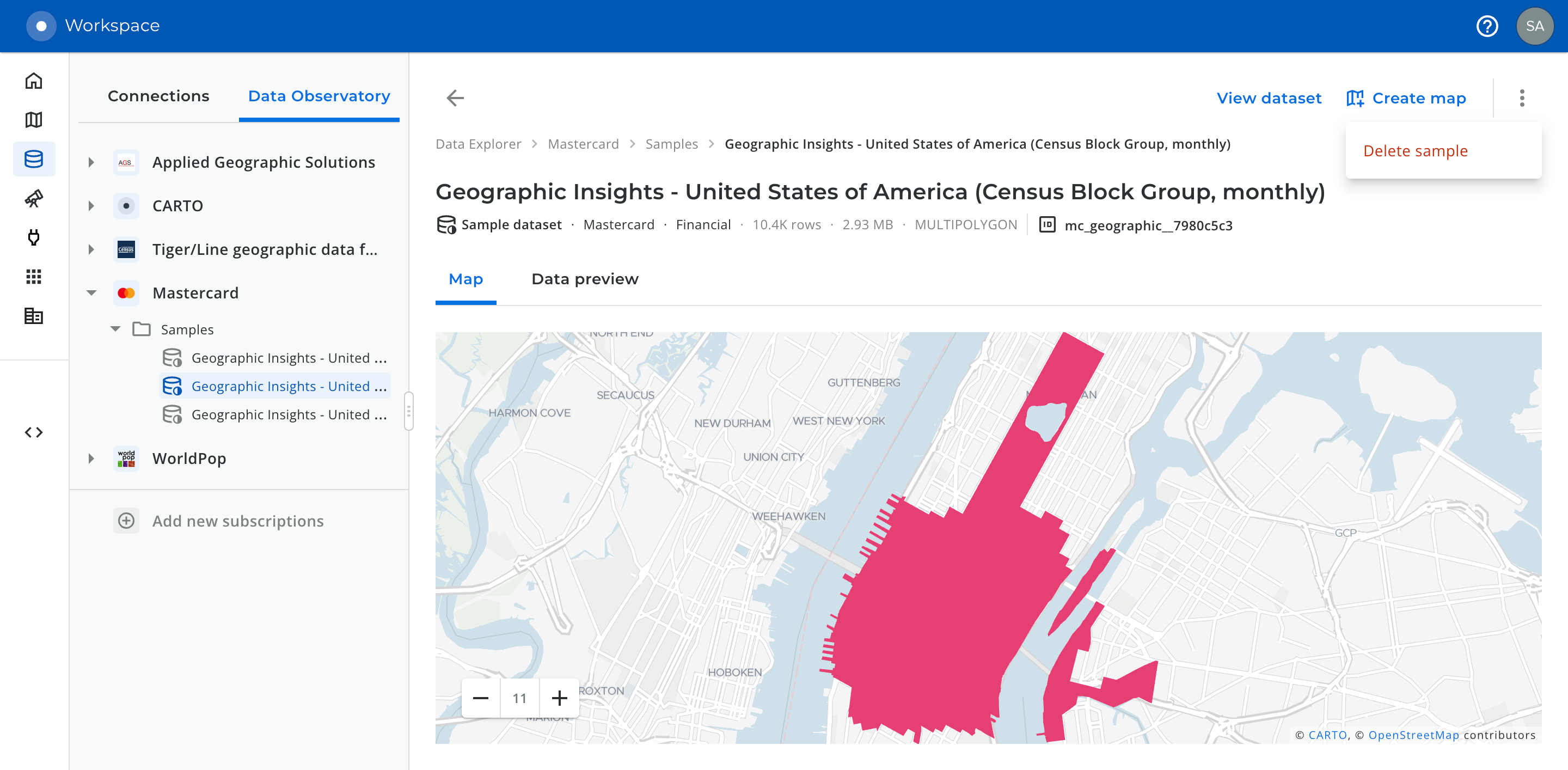This screenshot has height=770, width=1568.
Task: Click the Applied Geographic Solutions label
Action: (264, 162)
